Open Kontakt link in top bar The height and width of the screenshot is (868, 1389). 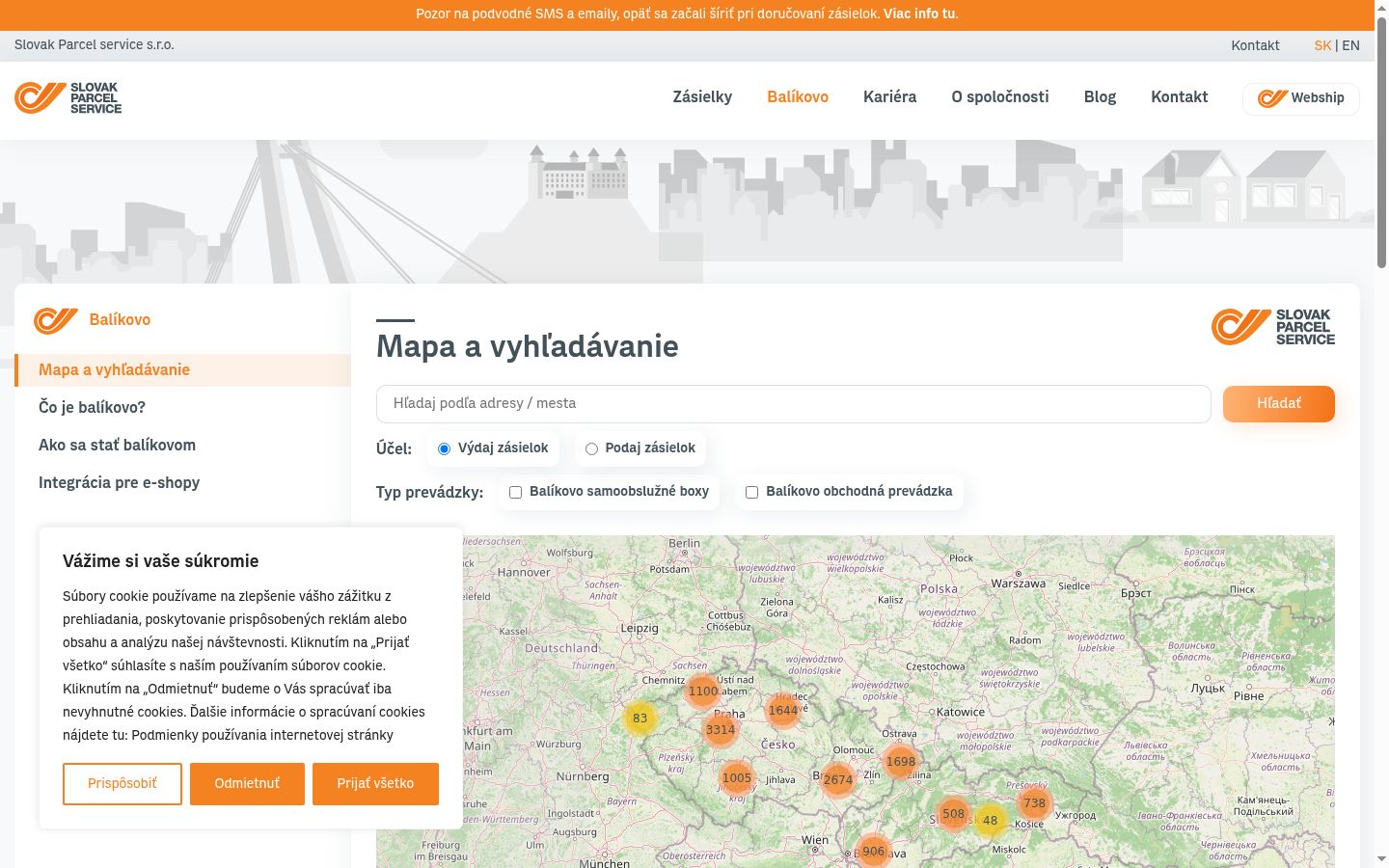point(1255,45)
